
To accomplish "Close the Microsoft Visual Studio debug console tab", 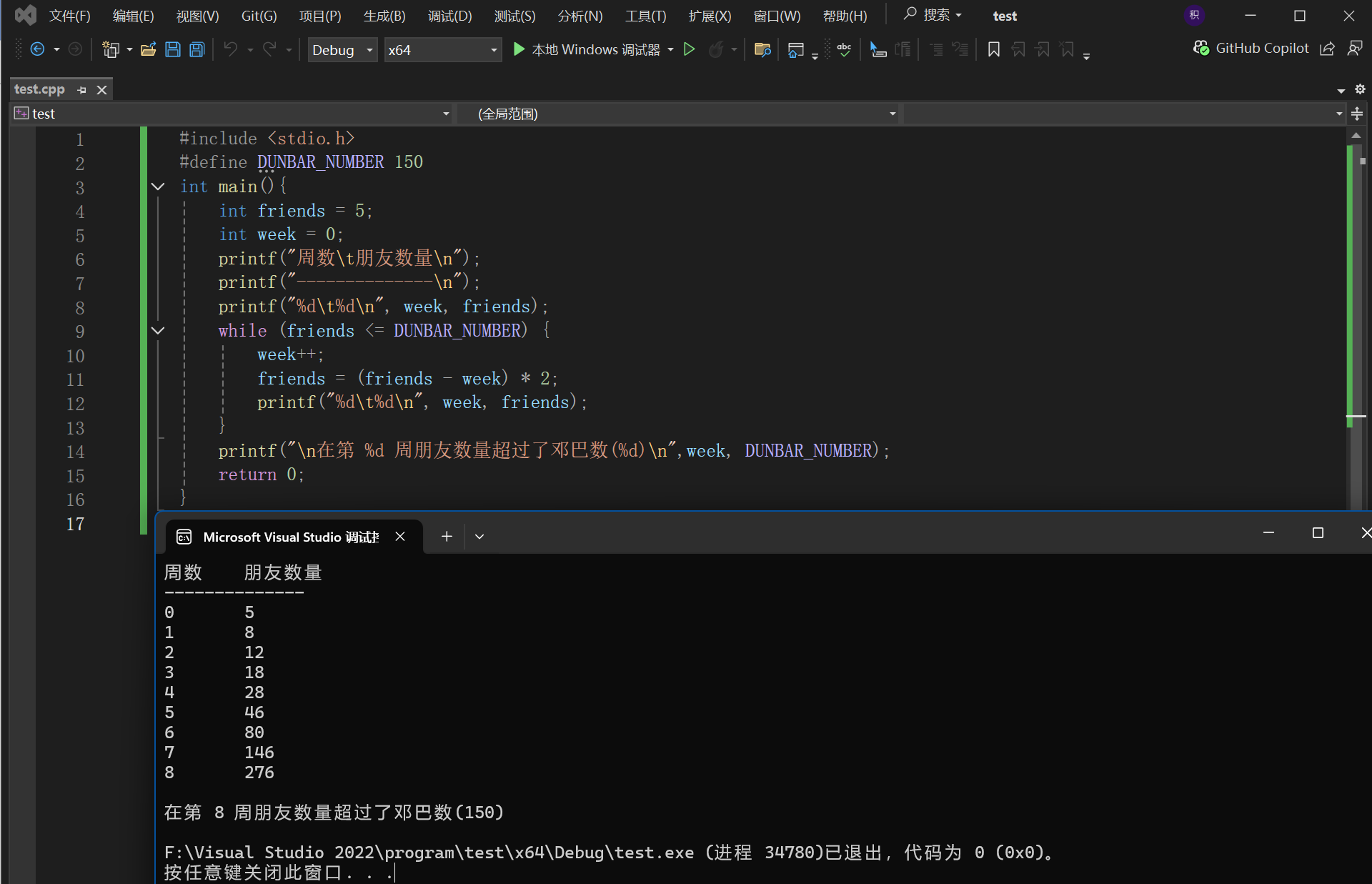I will [x=400, y=536].
